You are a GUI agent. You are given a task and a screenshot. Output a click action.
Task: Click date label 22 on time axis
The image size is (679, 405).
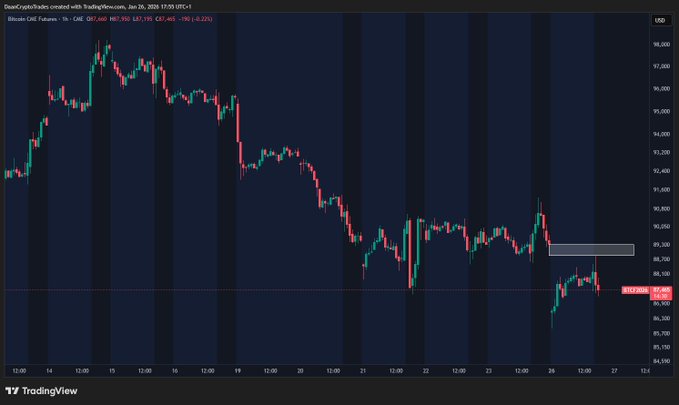(x=426, y=371)
